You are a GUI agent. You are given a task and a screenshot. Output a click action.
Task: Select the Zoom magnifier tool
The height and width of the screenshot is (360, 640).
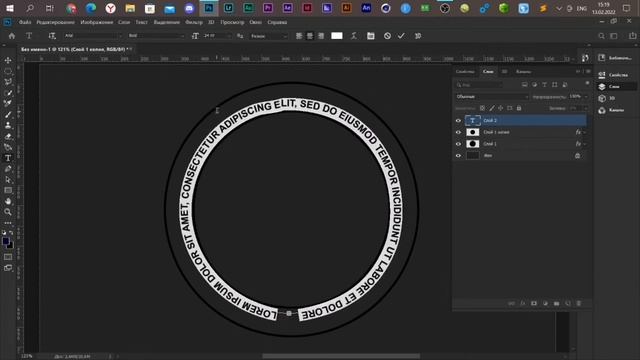tap(8, 212)
